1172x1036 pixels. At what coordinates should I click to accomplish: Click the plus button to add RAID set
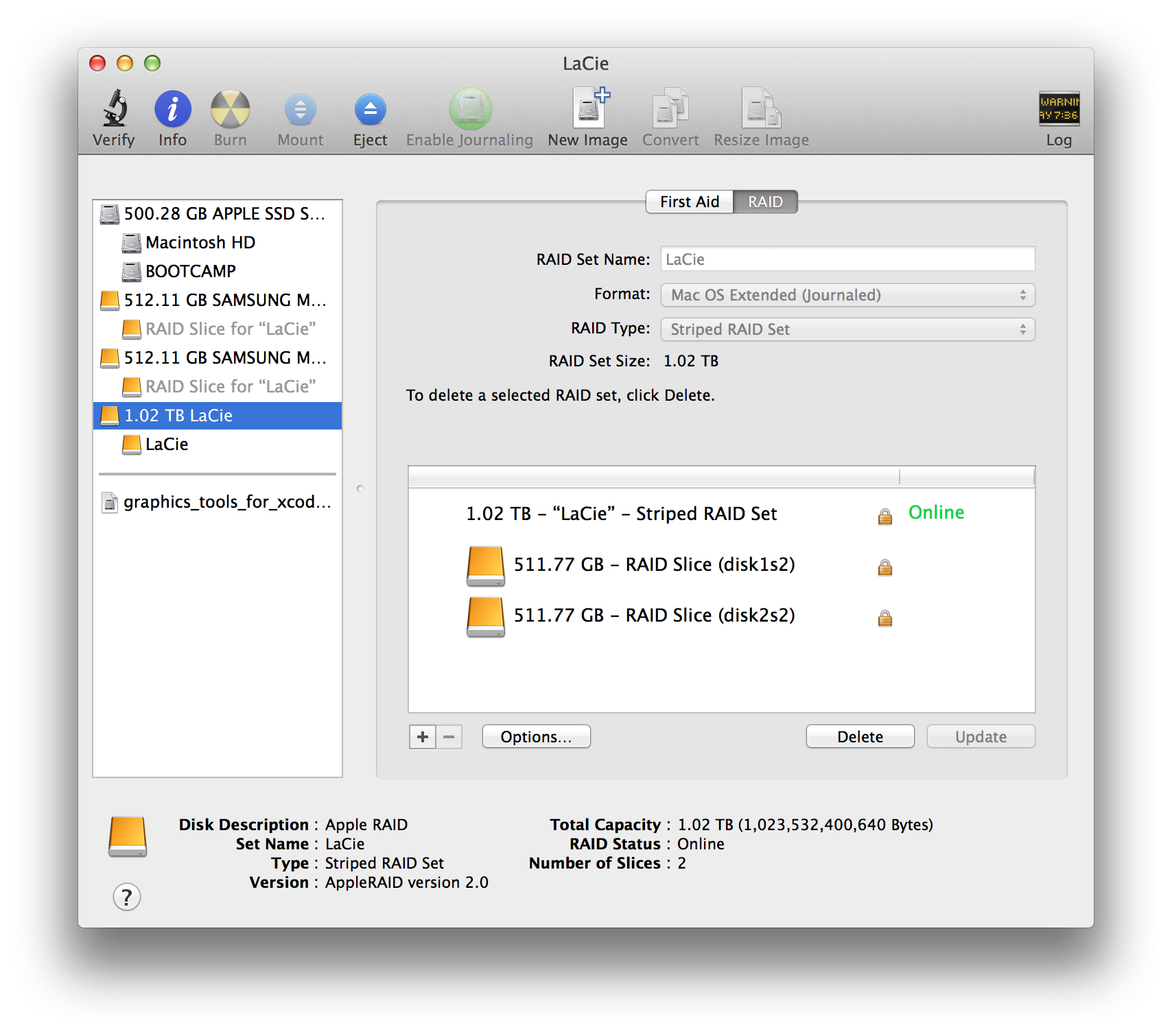pyautogui.click(x=423, y=737)
